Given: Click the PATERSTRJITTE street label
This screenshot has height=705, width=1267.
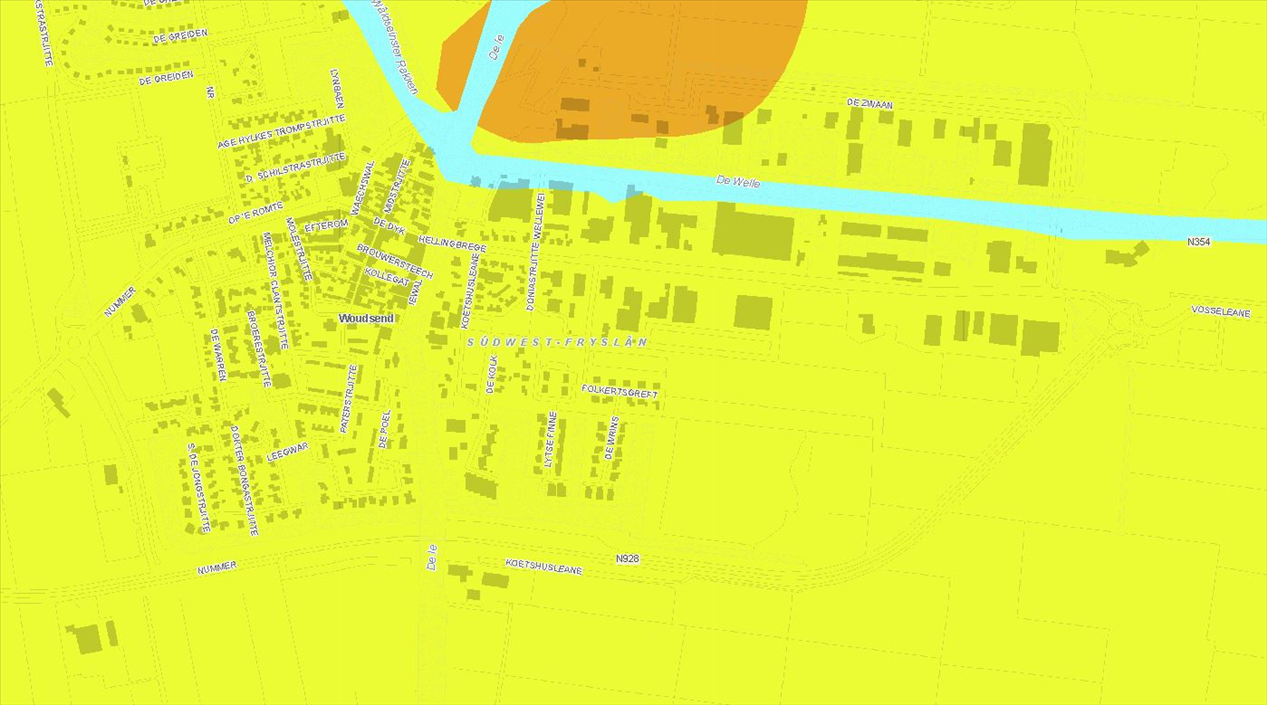Looking at the screenshot, I should (x=349, y=398).
